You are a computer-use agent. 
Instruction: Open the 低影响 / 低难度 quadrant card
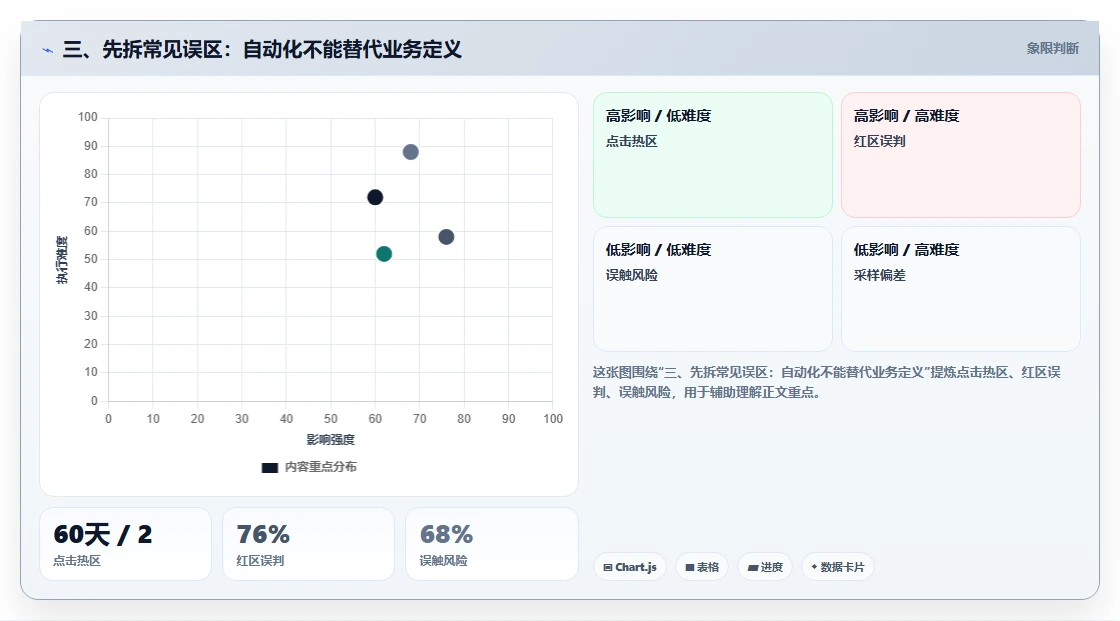click(x=713, y=289)
